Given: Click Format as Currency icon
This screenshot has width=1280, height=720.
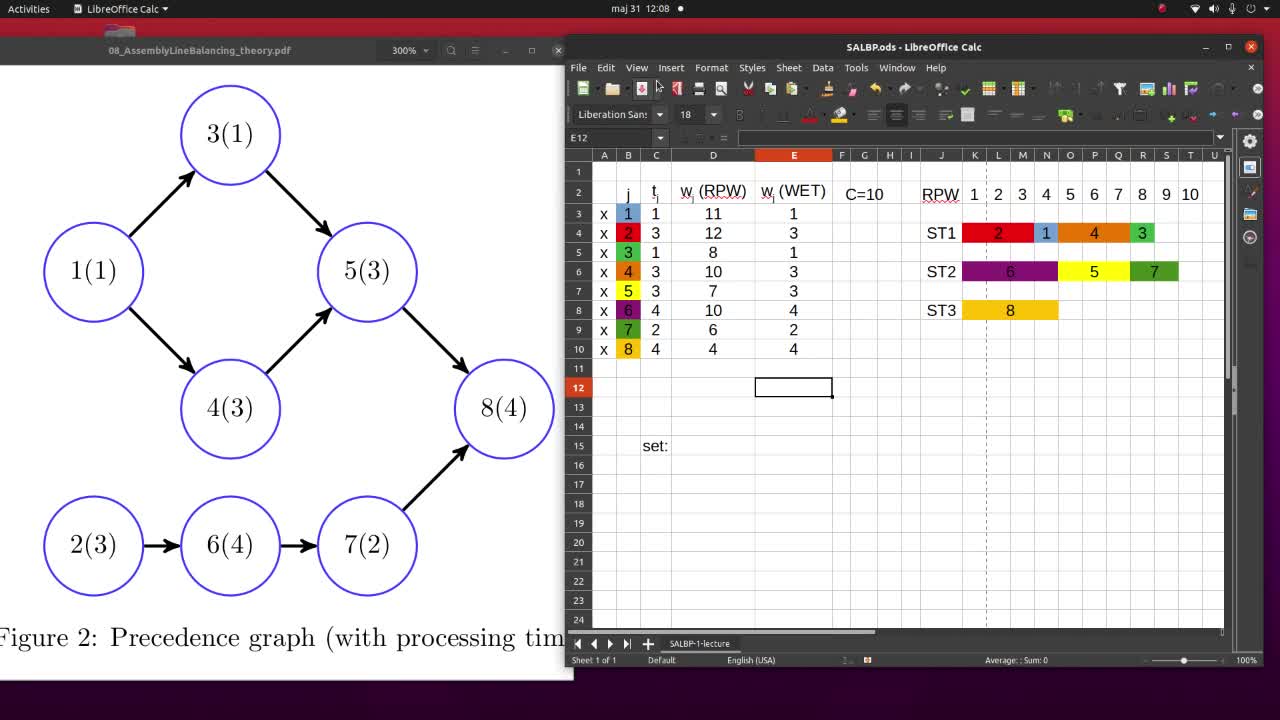Looking at the screenshot, I should point(1066,115).
